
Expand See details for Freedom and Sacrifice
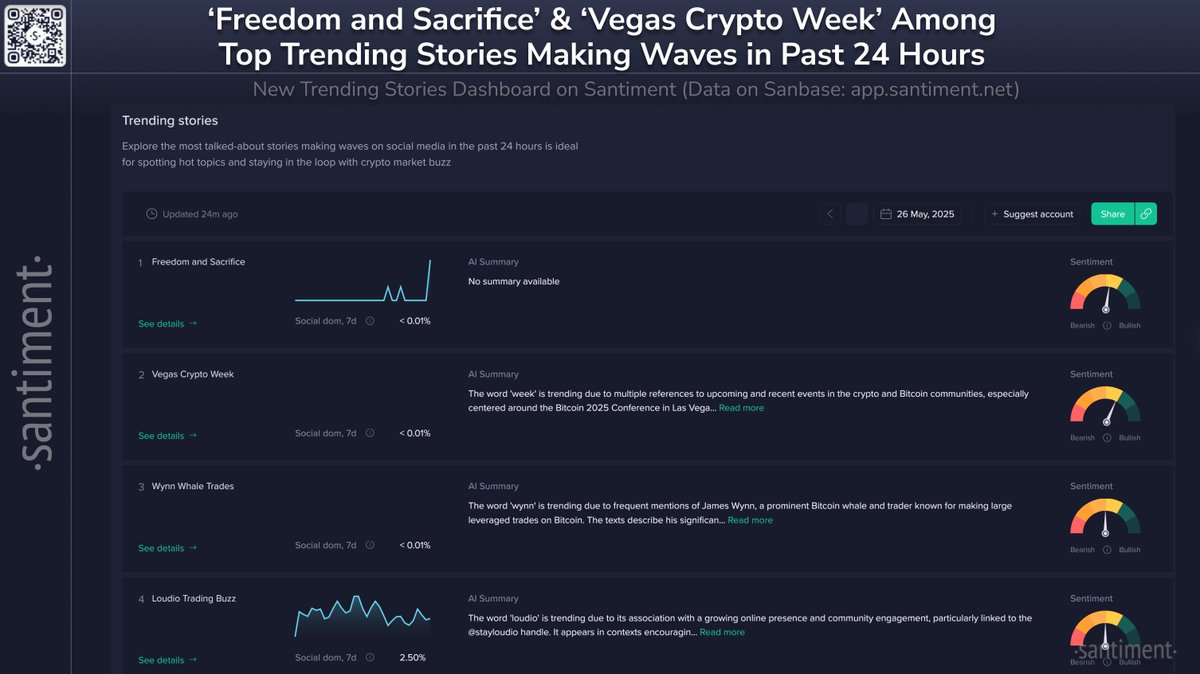click(168, 324)
